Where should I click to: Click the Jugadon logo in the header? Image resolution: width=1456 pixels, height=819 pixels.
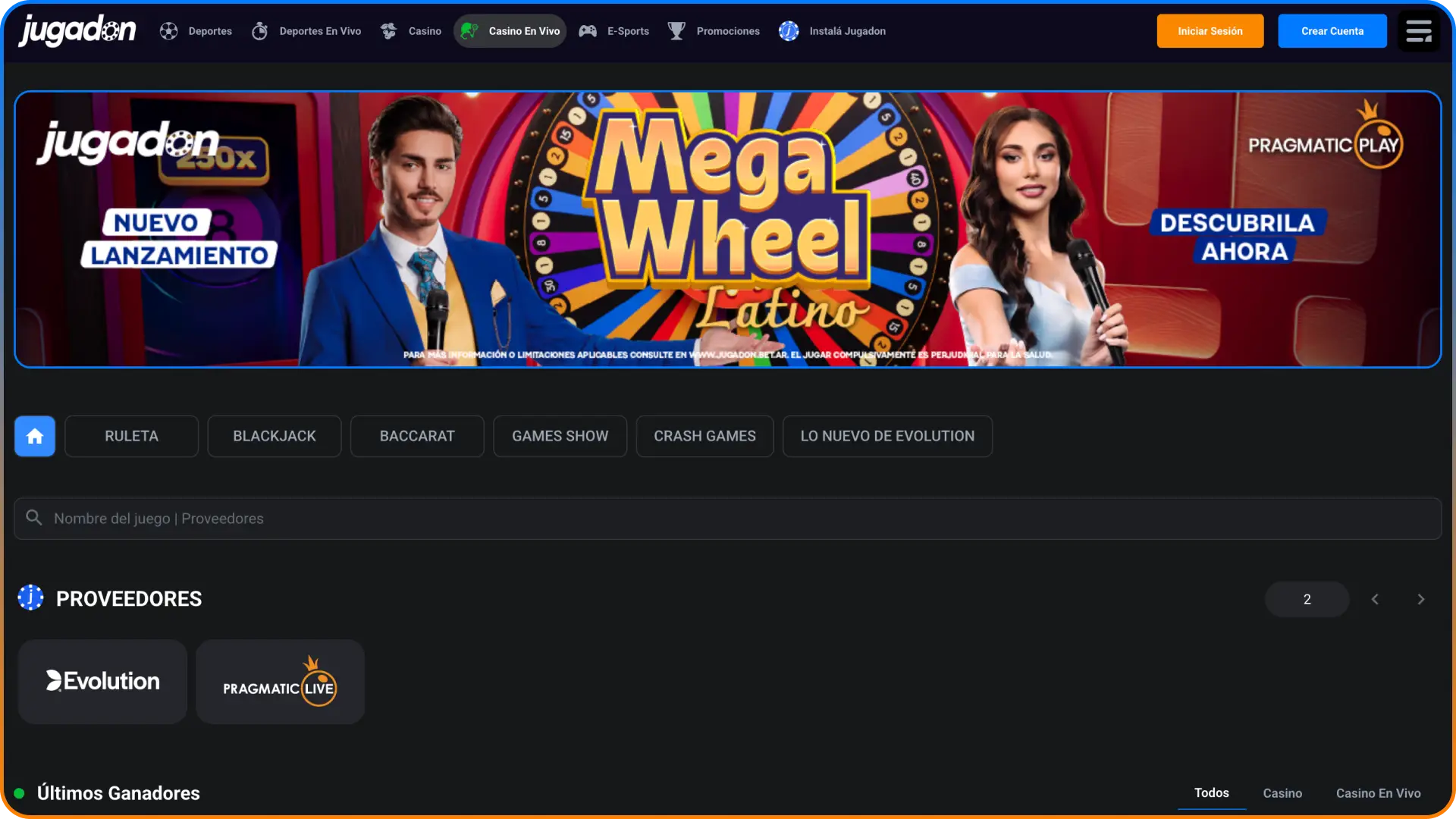pyautogui.click(x=77, y=31)
